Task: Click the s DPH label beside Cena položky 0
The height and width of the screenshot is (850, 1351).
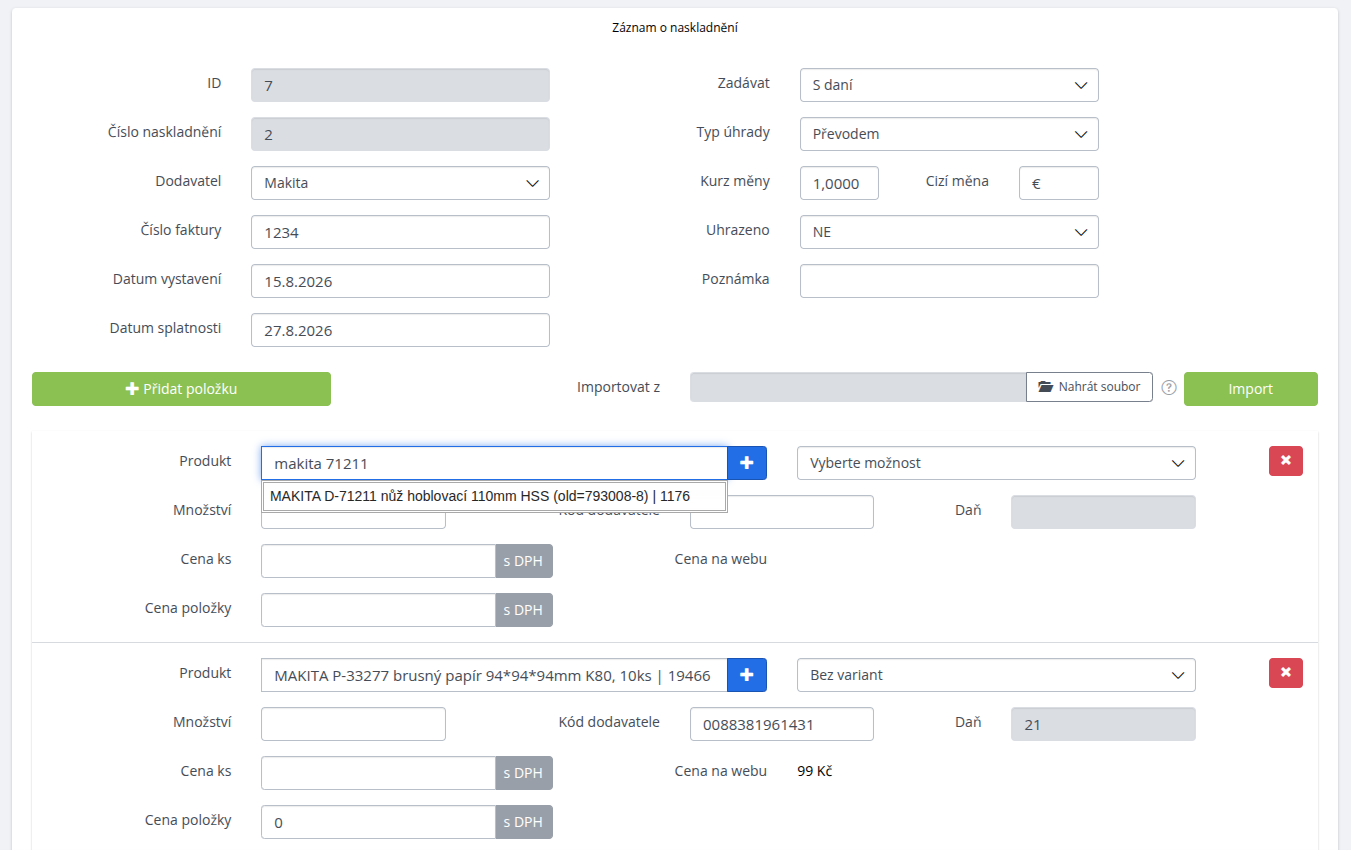Action: 524,822
